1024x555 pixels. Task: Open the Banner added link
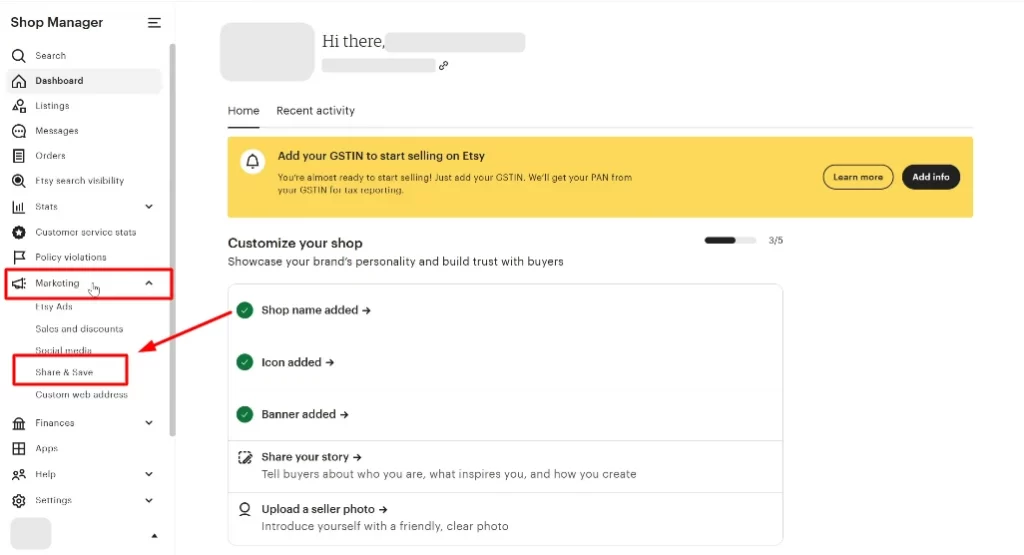pyautogui.click(x=305, y=415)
